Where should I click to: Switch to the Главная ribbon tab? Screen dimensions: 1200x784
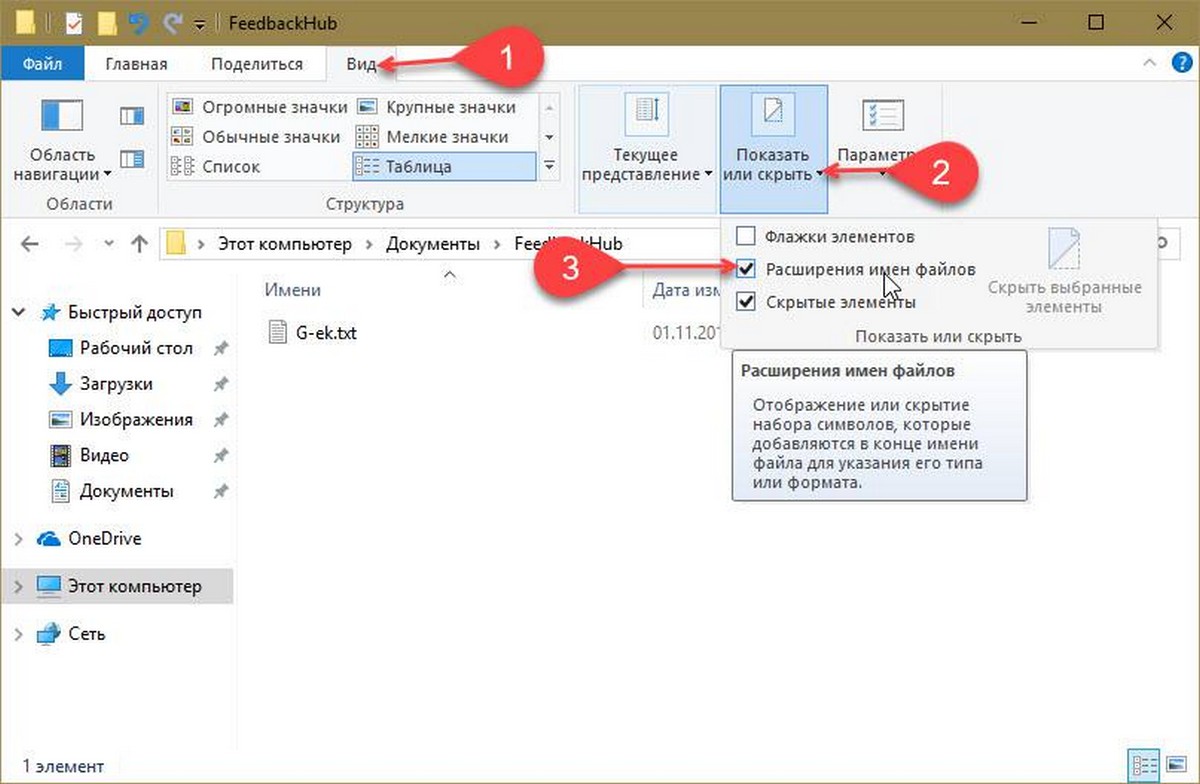pos(135,63)
